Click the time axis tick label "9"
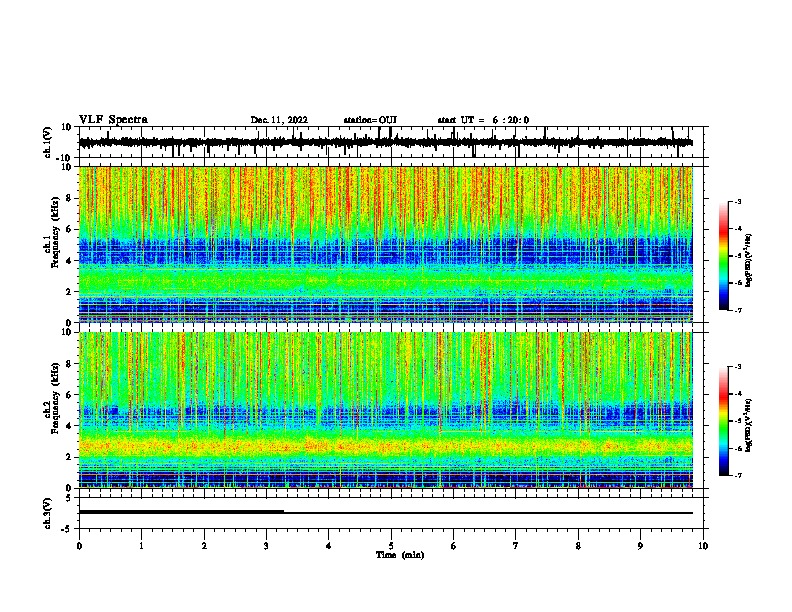Screen dimensions: 792x612 (x=640, y=546)
